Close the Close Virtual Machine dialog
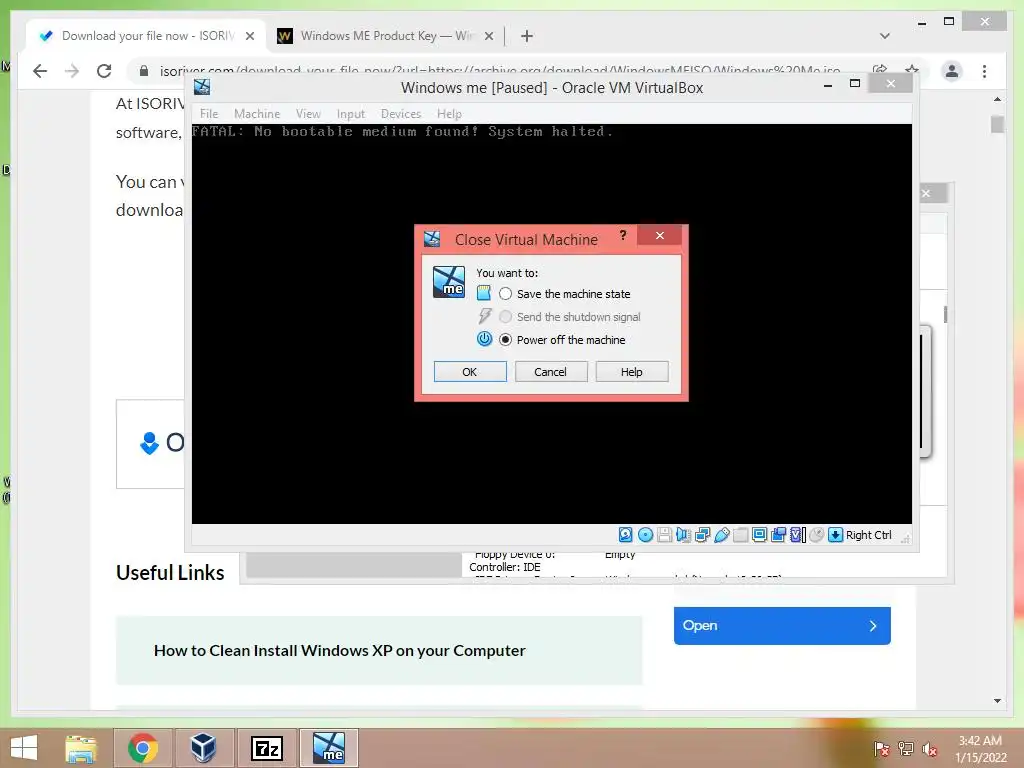1024x768 pixels. (x=660, y=235)
